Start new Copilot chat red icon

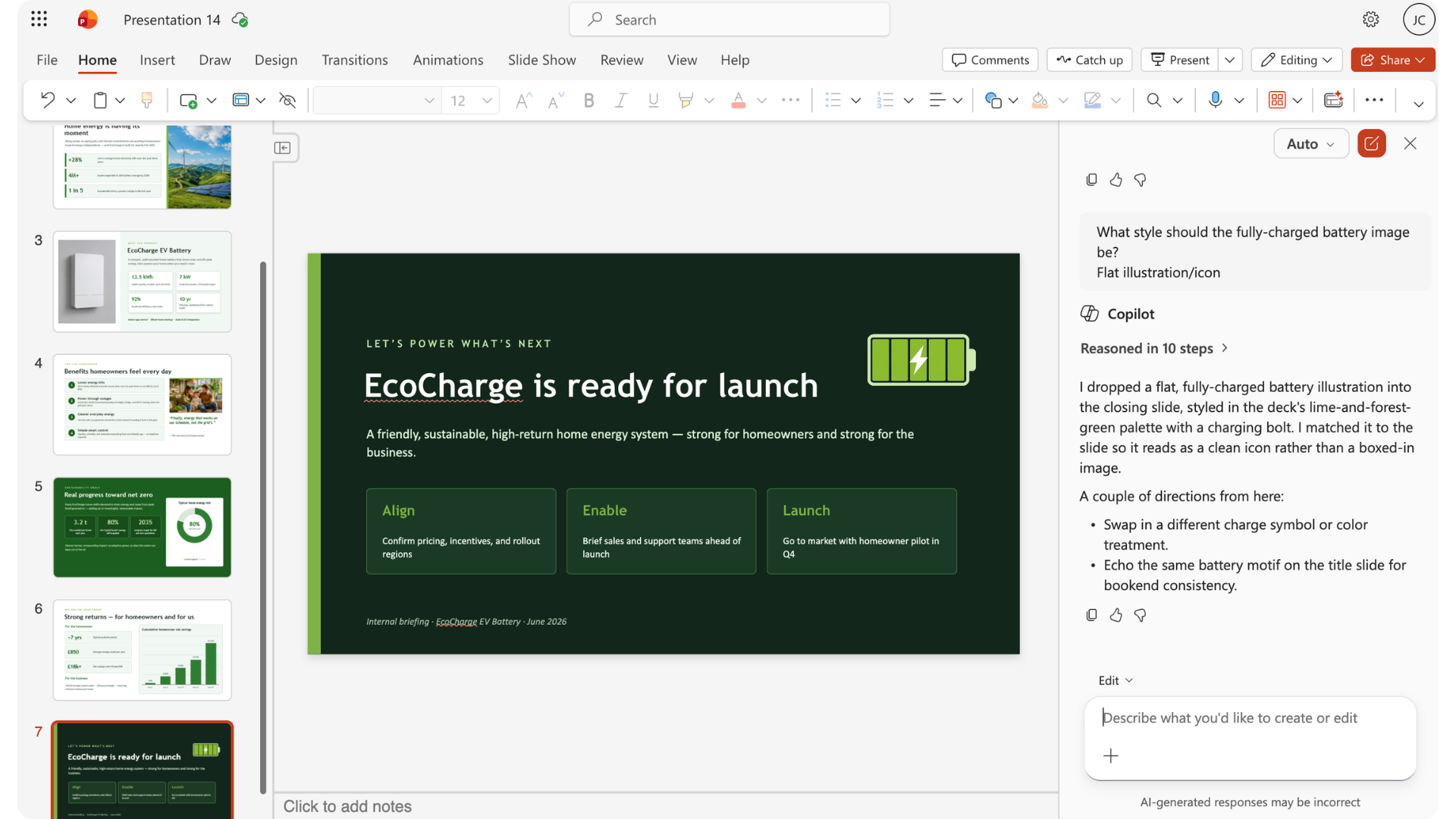(x=1371, y=143)
